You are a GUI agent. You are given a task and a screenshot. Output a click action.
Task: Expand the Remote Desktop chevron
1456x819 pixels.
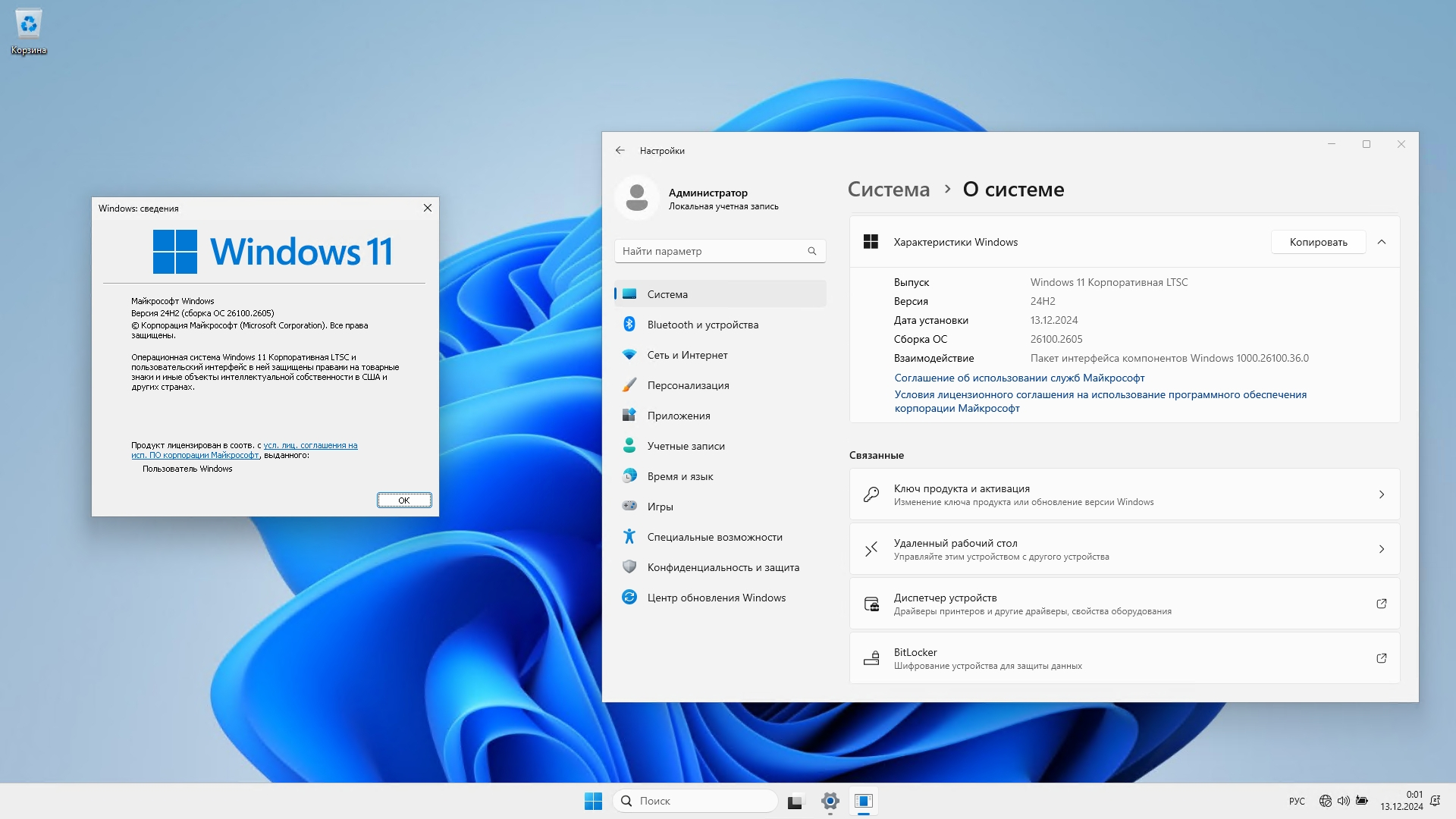coord(1382,549)
